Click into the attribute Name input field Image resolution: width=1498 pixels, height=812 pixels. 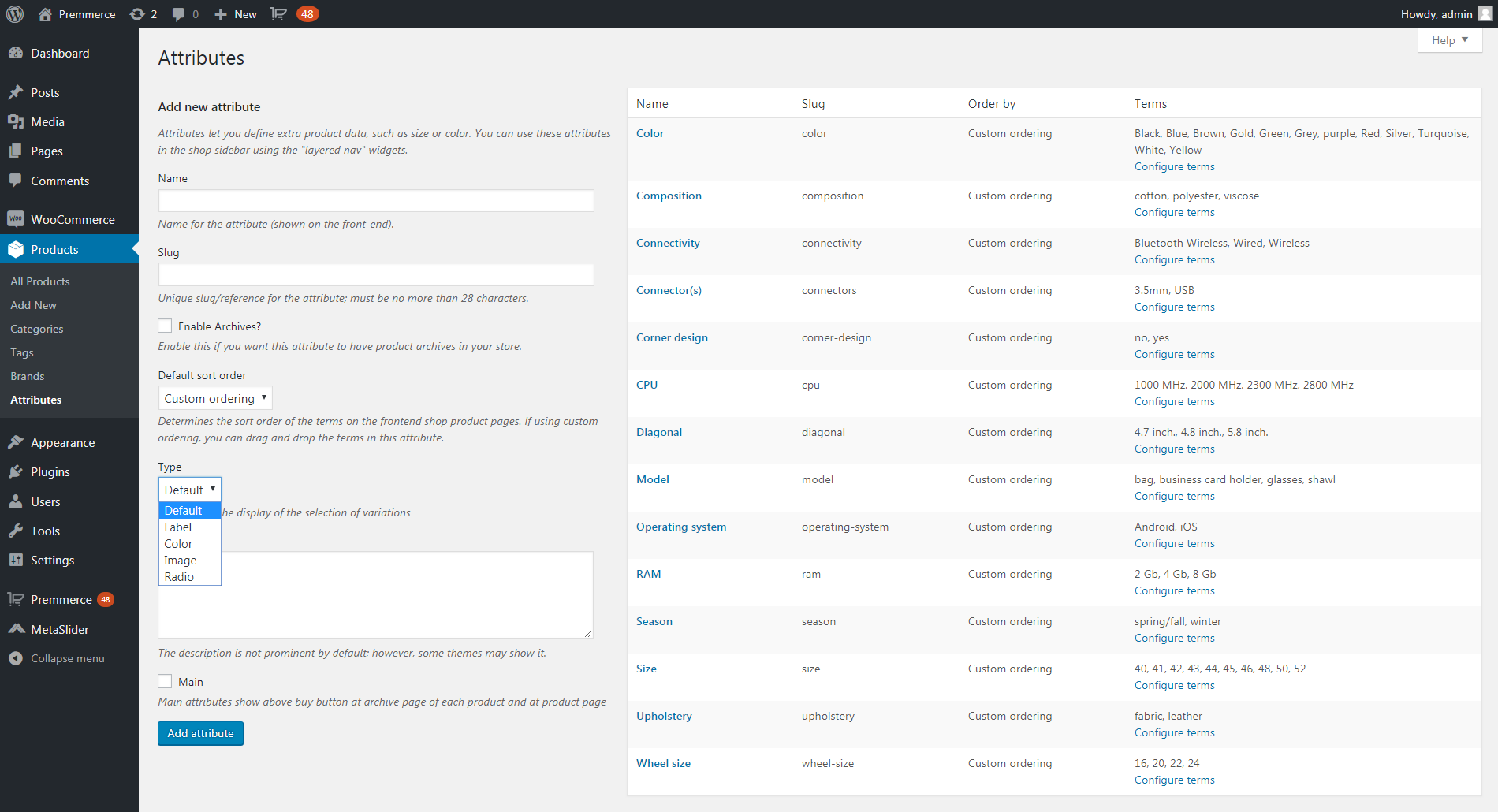click(376, 200)
